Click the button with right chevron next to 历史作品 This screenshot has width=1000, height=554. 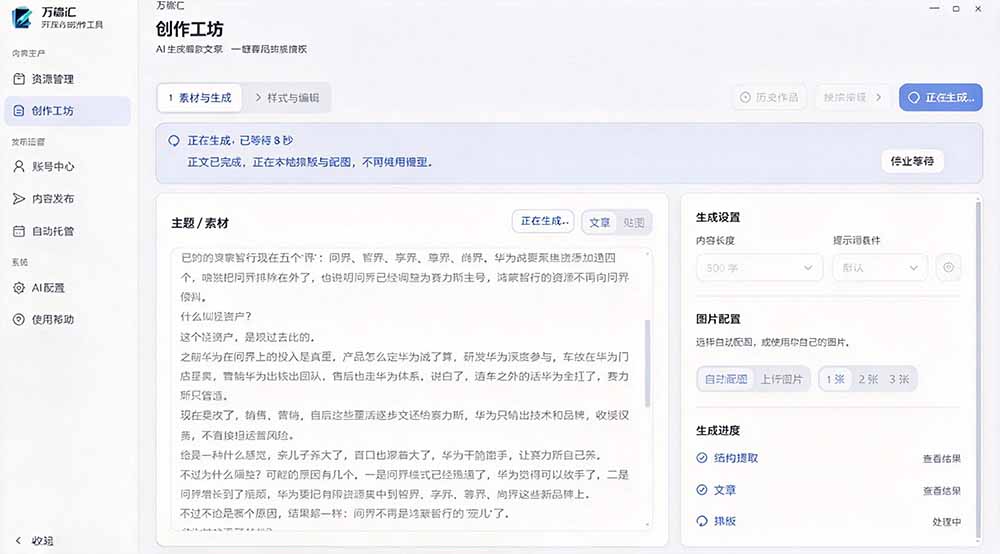pyautogui.click(x=853, y=98)
